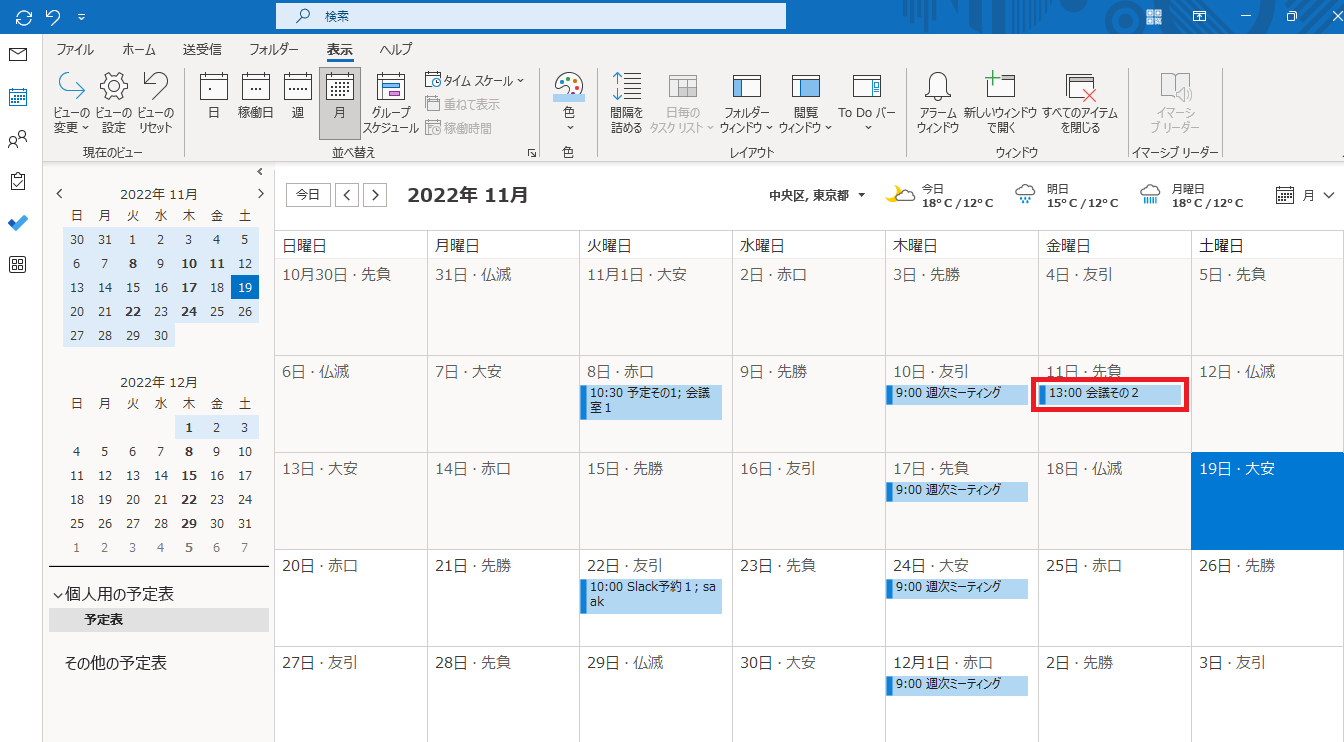The image size is (1344, 742).
Task: Open the ファイル menu tab
Action: click(75, 49)
